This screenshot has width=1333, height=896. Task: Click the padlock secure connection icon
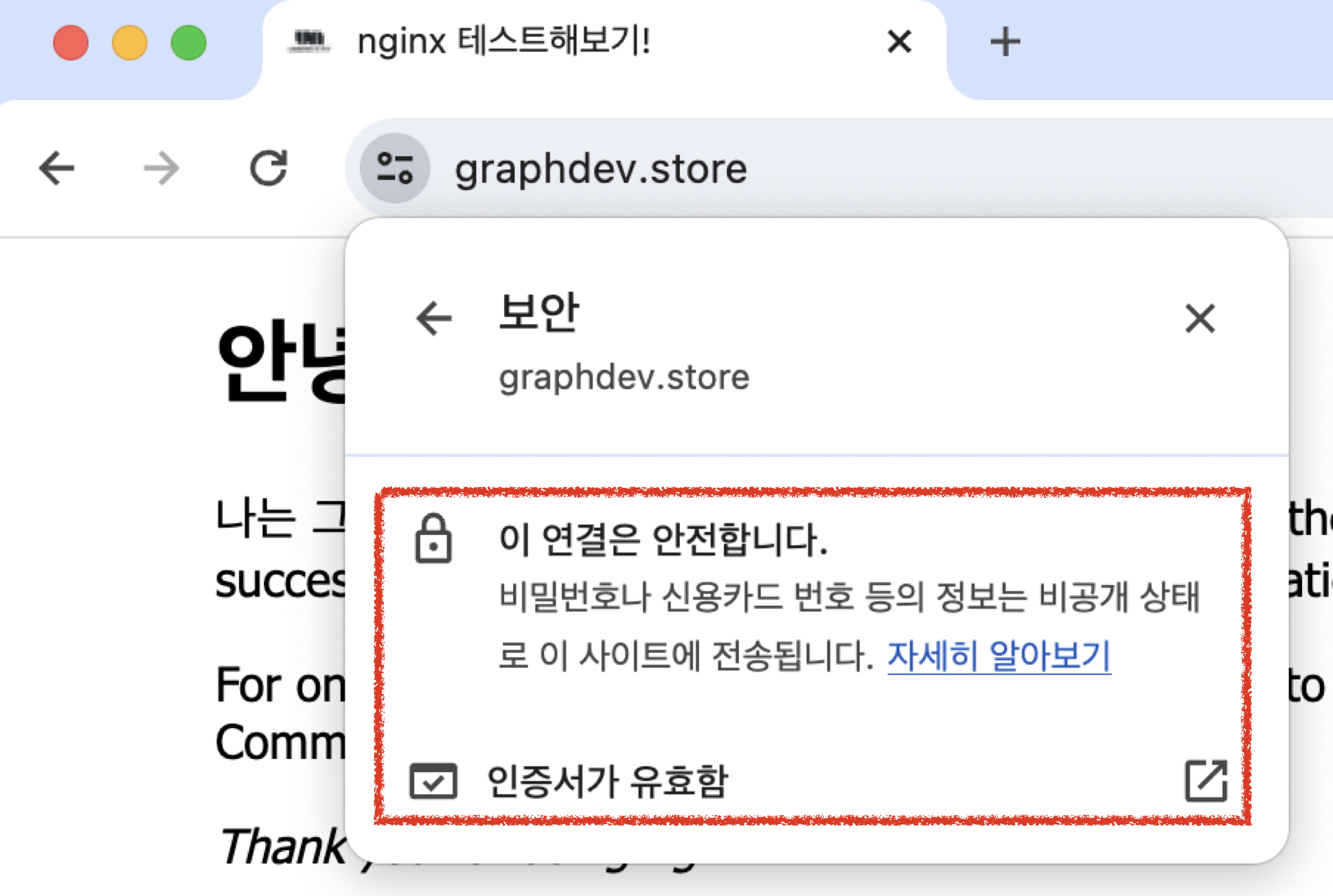433,539
